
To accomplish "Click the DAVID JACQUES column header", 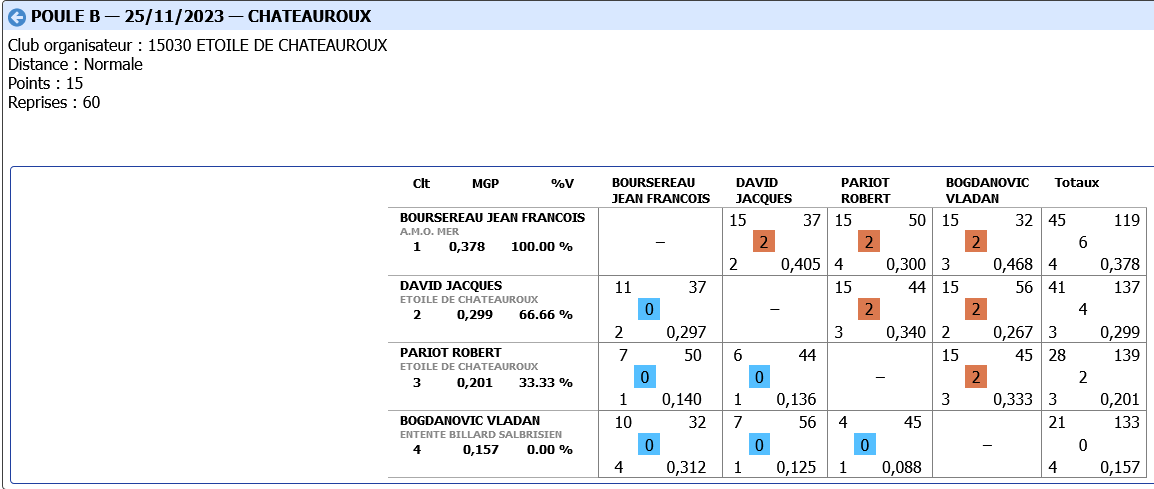I will point(764,190).
